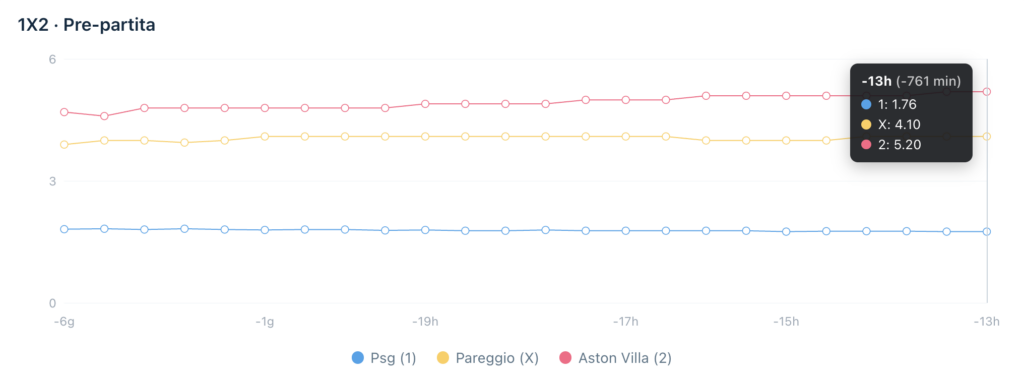Screen dimensions: 1024x378
Task: Select the red data point at -6g
Action: [64, 112]
